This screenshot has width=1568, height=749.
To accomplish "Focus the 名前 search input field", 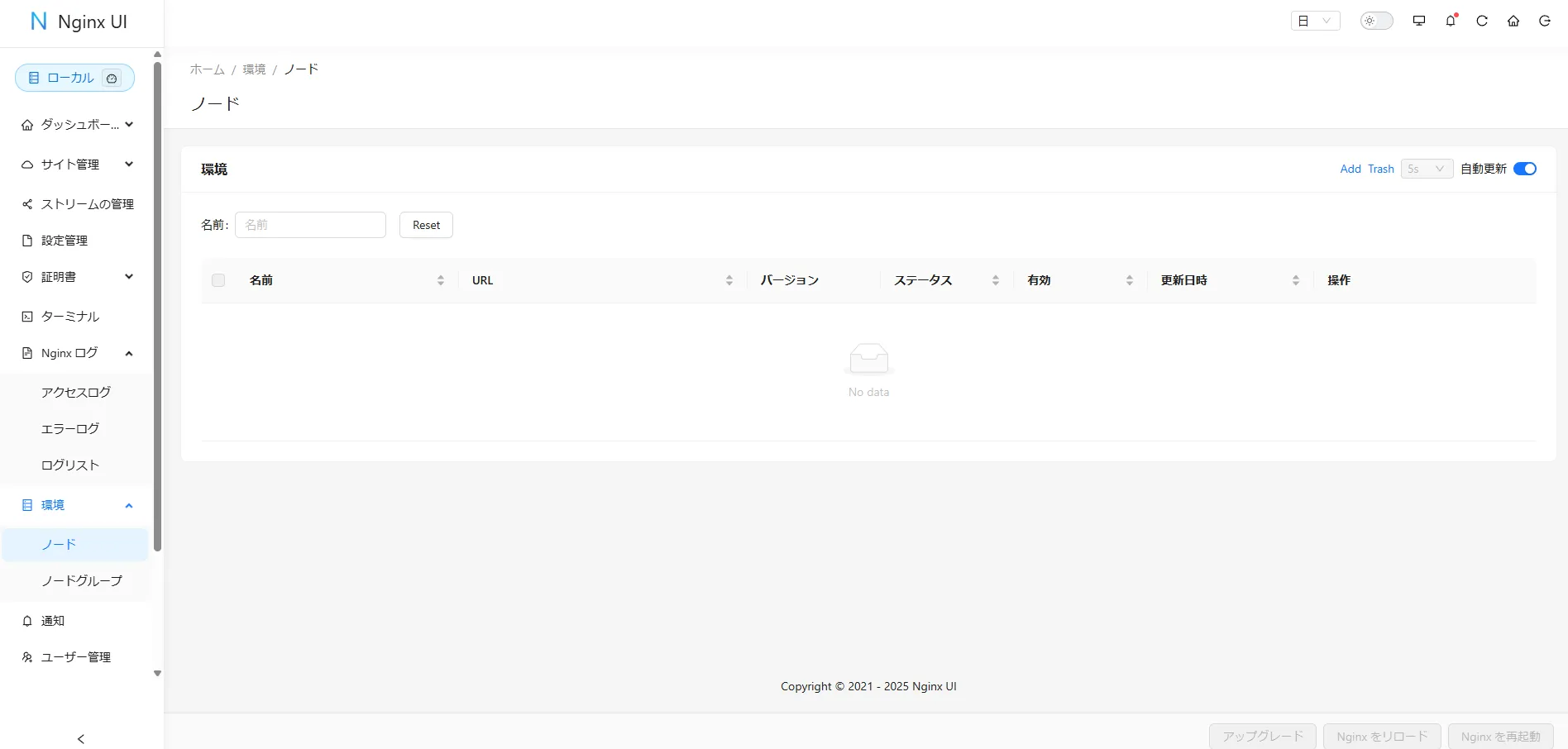I will point(310,225).
